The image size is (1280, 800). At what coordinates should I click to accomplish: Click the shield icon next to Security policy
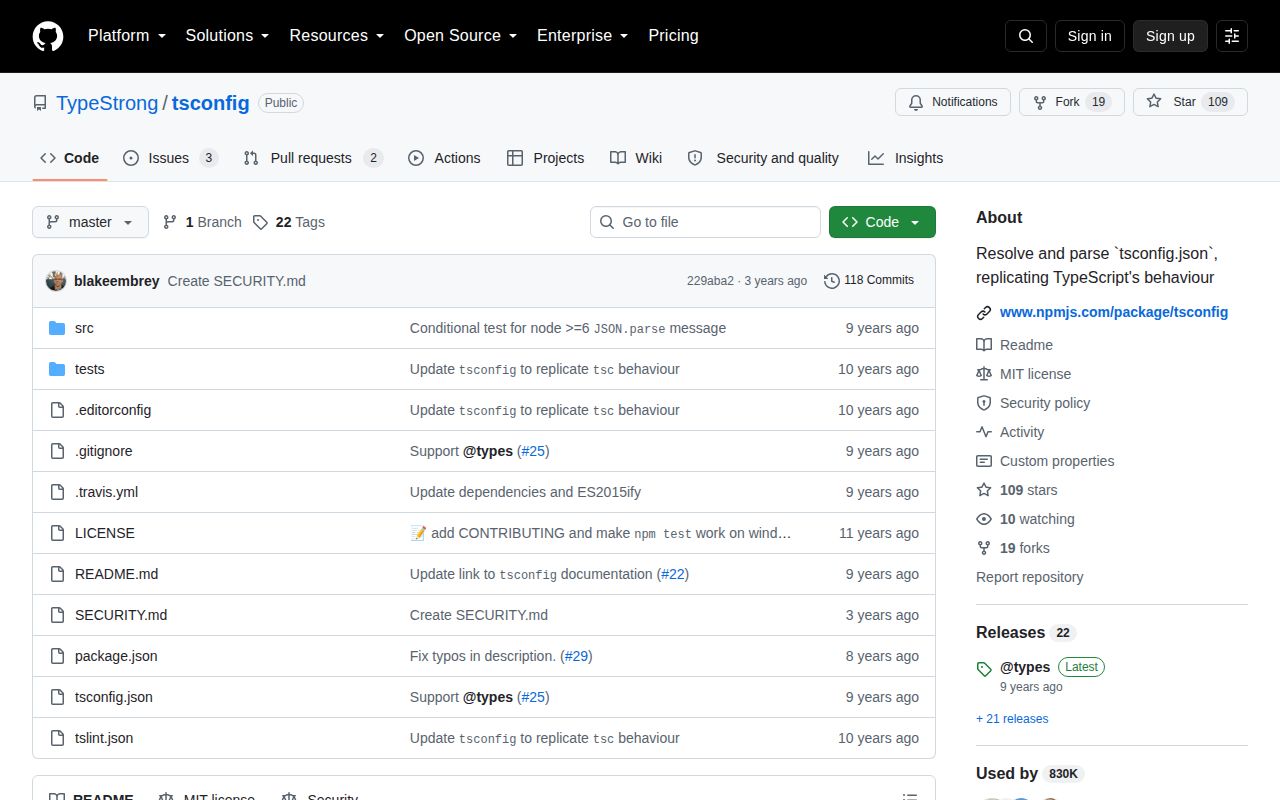point(984,403)
